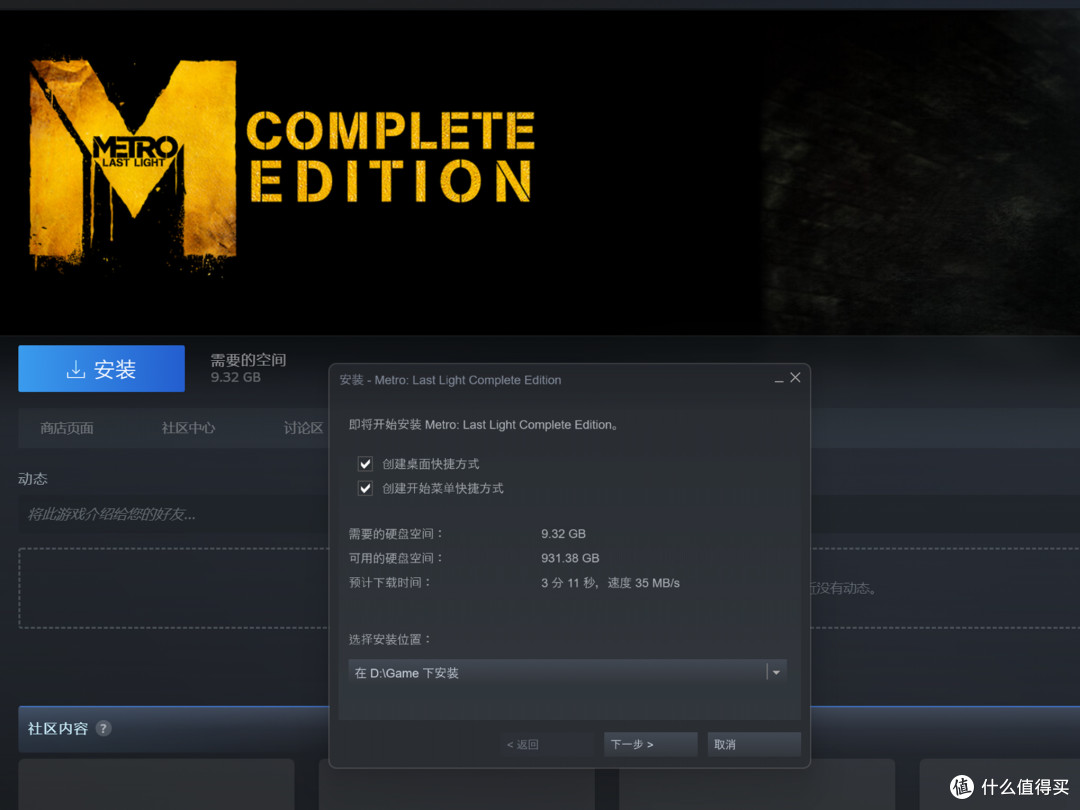Toggle 创建开始菜单快捷方式 start menu checkbox

(365, 488)
